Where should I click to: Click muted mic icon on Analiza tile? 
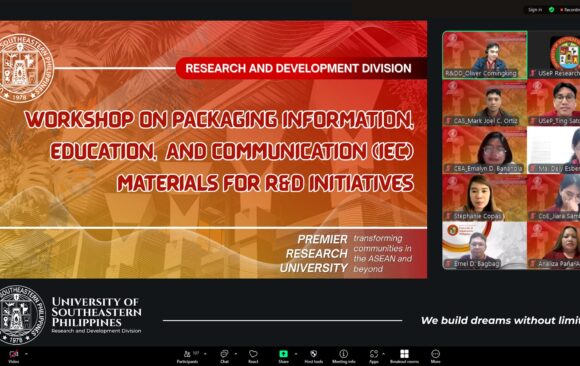click(x=533, y=264)
